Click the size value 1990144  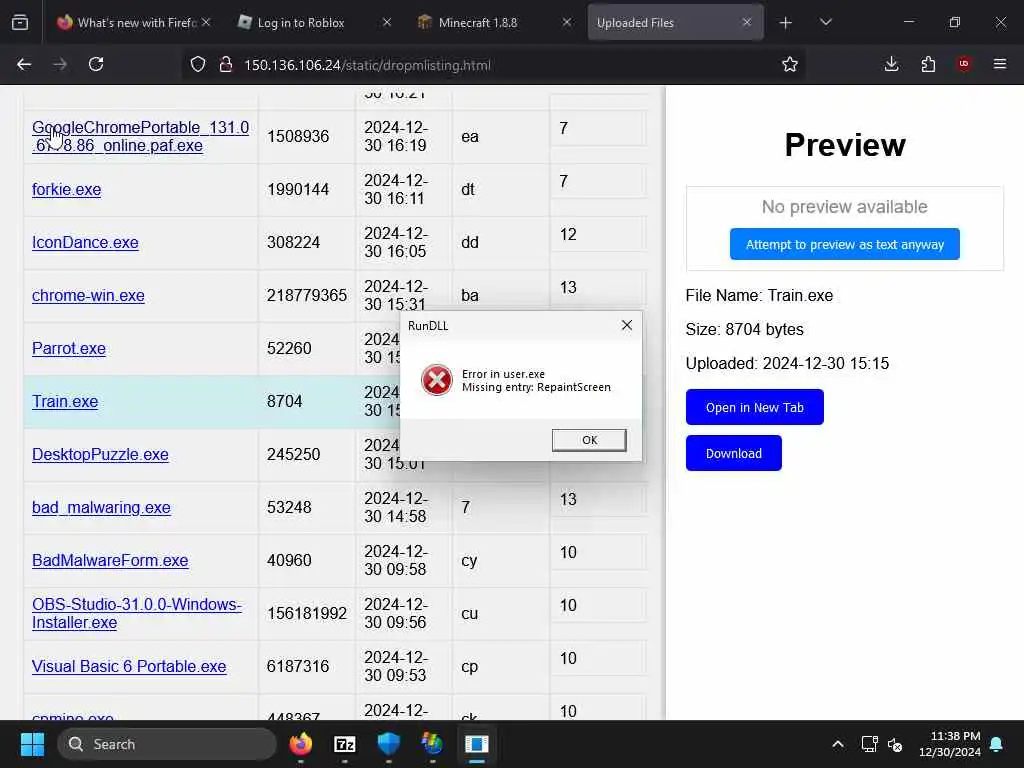point(298,189)
